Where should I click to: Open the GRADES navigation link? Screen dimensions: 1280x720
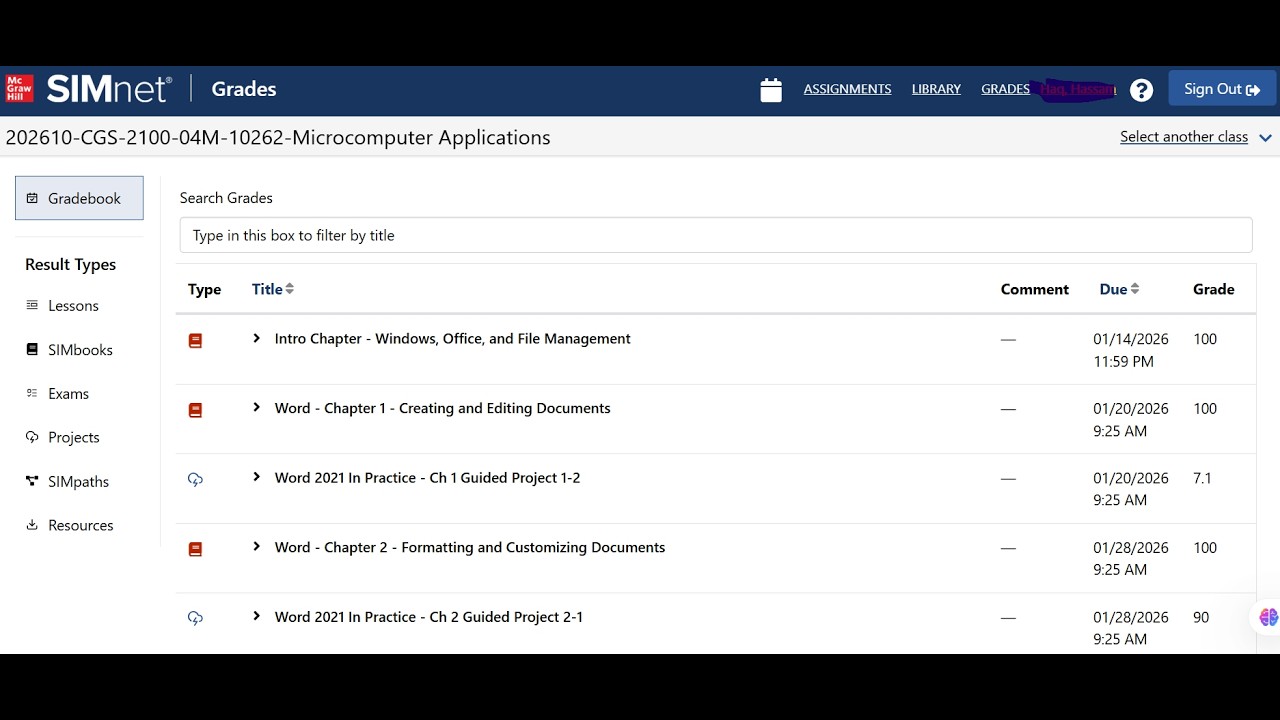click(x=1005, y=89)
